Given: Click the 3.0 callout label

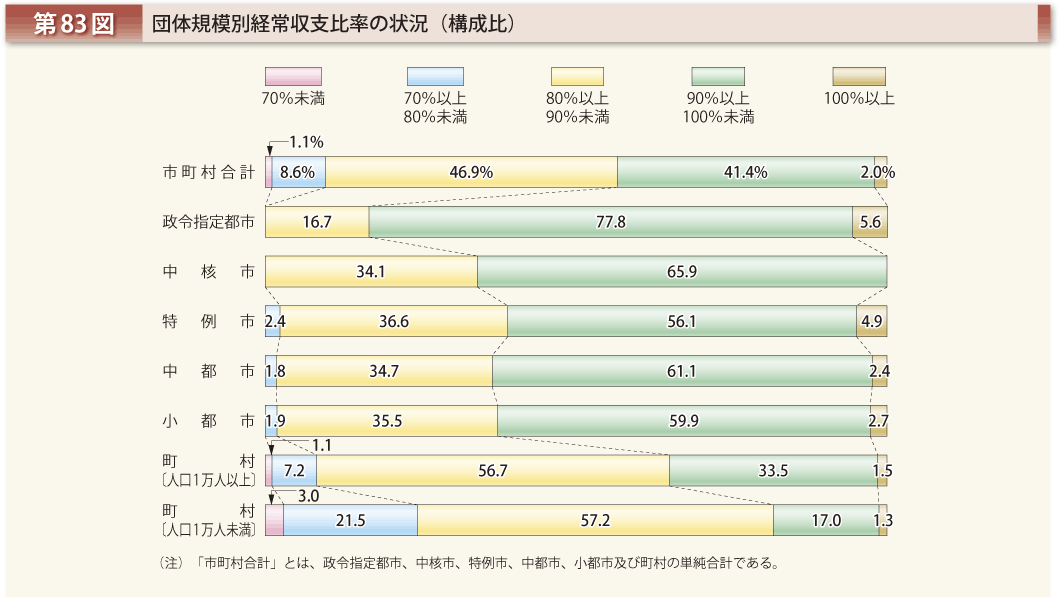Looking at the screenshot, I should pos(309,496).
